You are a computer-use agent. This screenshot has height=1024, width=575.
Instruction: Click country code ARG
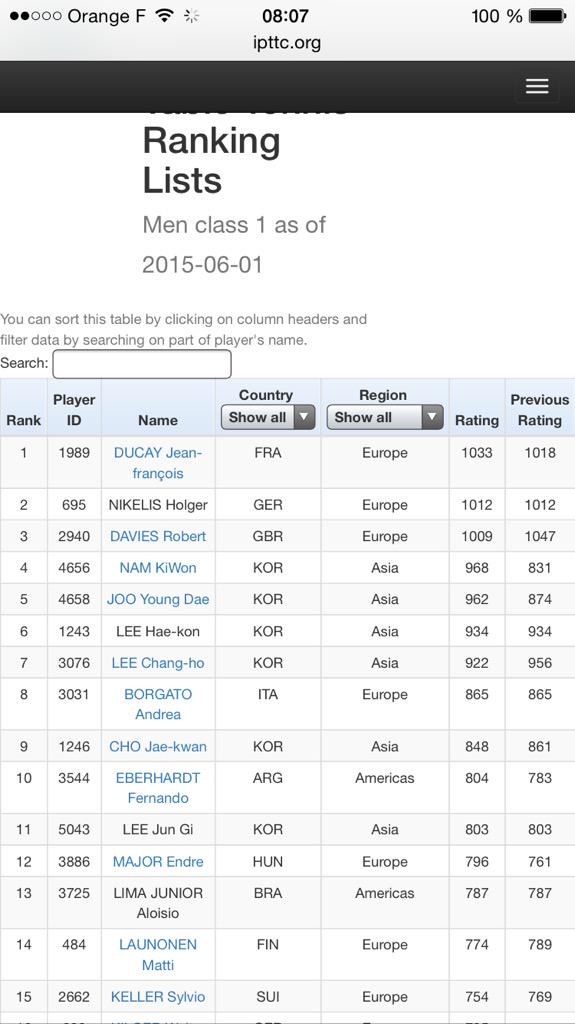click(268, 778)
